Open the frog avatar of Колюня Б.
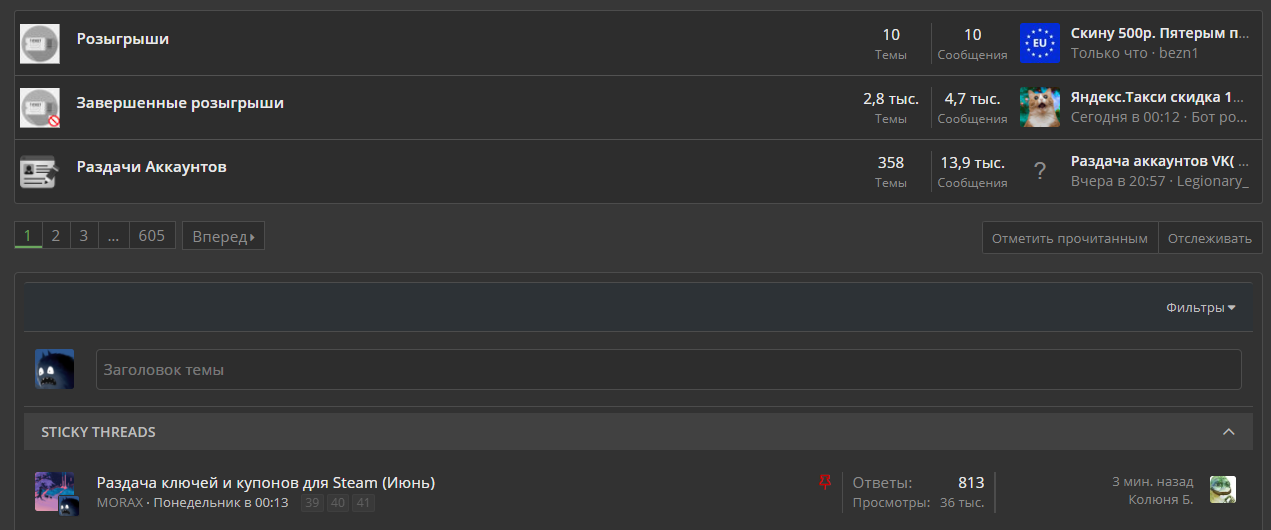The width and height of the screenshot is (1271, 530). (1223, 489)
